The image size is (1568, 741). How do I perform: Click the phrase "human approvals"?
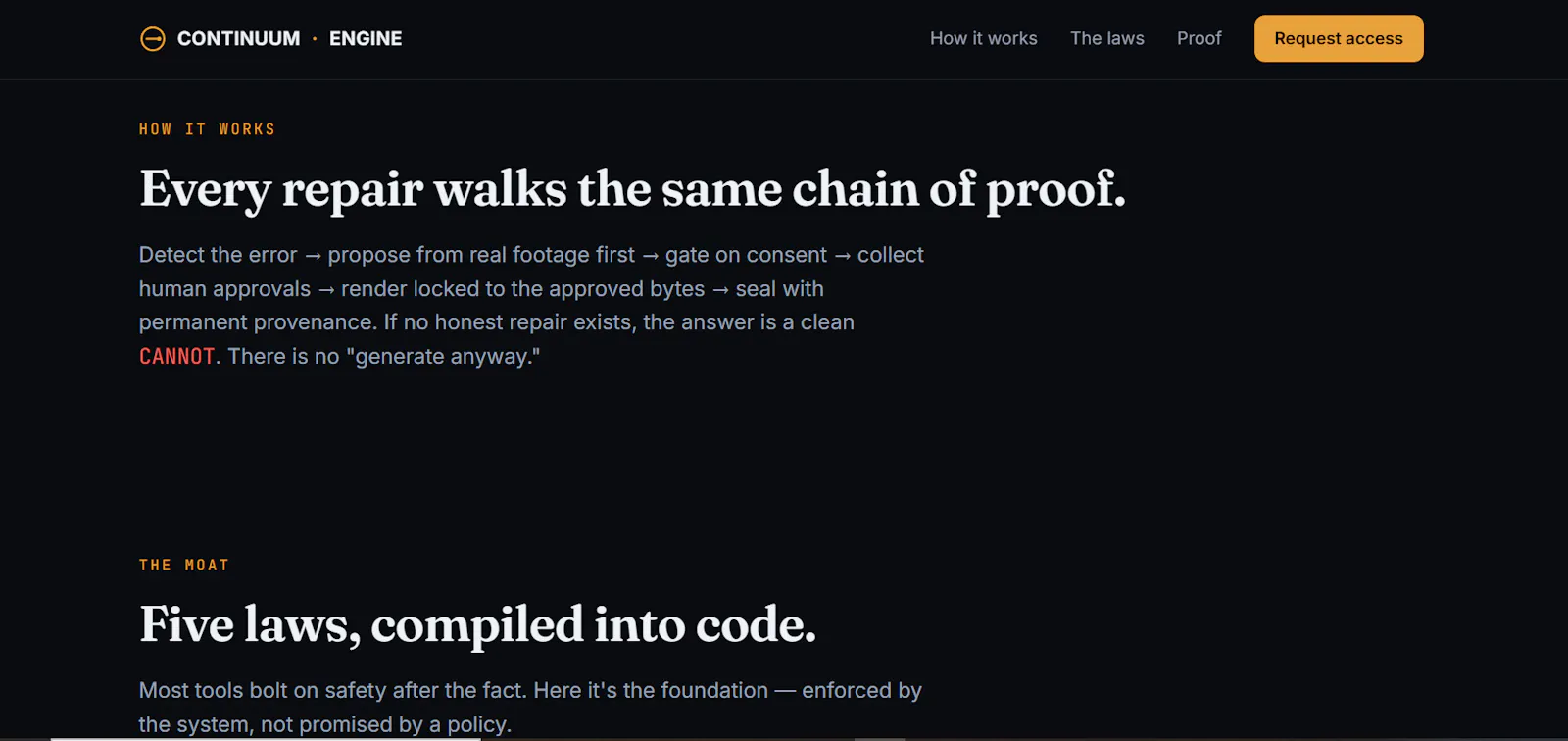pos(224,289)
